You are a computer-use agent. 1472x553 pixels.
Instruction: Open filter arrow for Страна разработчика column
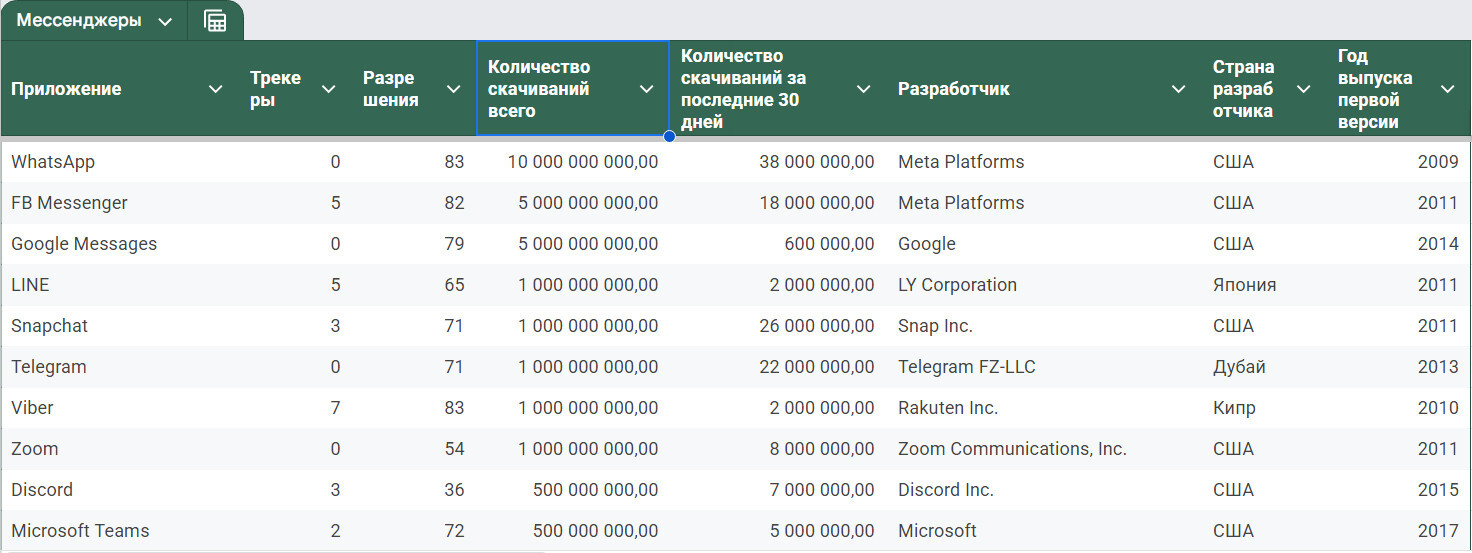[x=1303, y=89]
